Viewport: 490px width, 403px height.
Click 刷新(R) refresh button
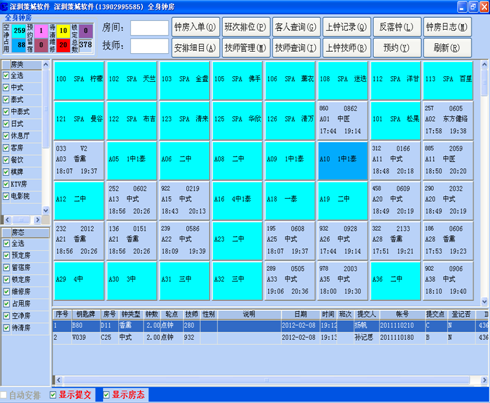[x=447, y=48]
